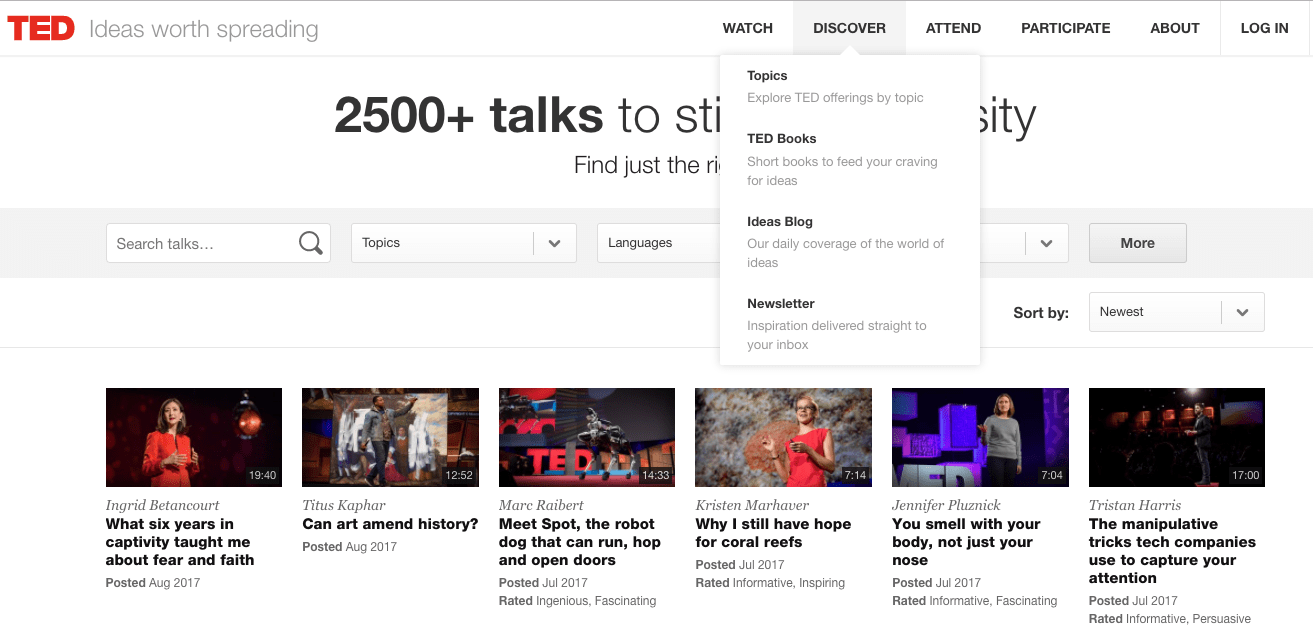
Task: Click the 'Ideas worth spreading' tagline
Action: (x=204, y=29)
